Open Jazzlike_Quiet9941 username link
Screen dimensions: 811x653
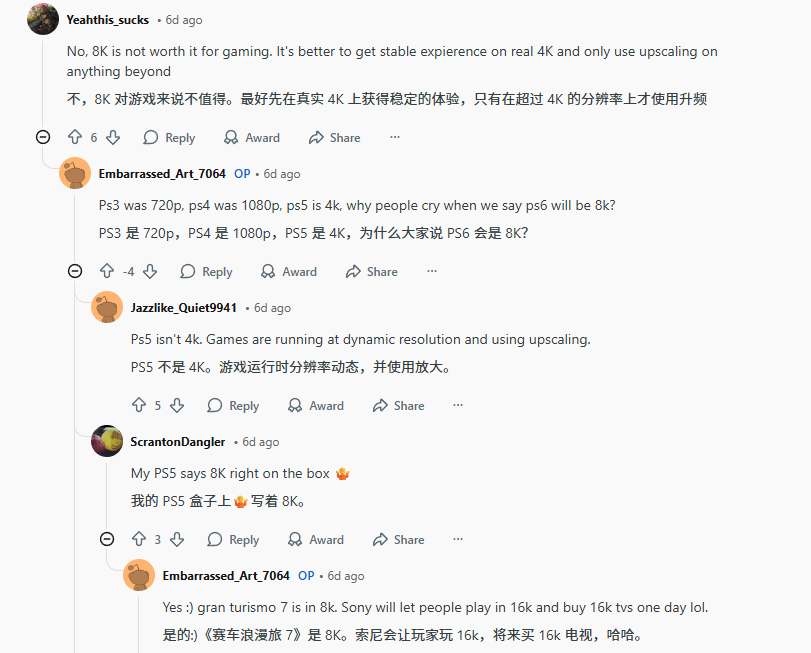tap(184, 308)
